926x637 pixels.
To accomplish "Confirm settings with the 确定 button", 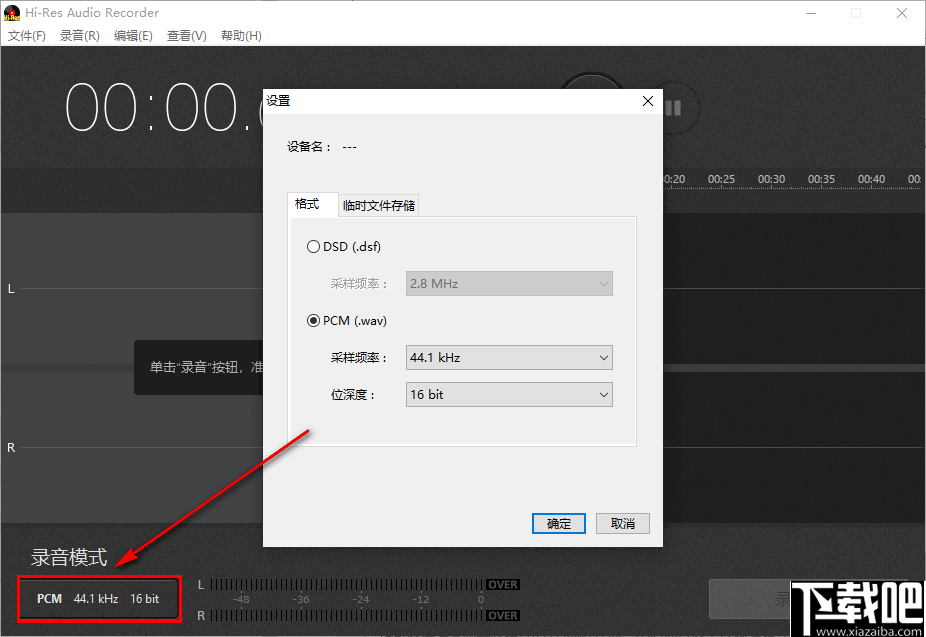I will point(558,523).
